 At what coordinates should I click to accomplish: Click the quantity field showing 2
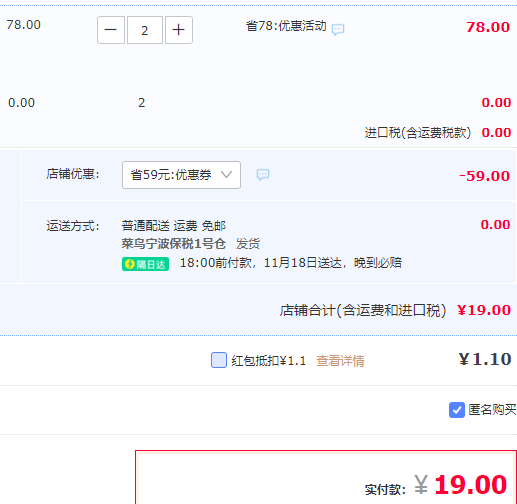[x=145, y=30]
